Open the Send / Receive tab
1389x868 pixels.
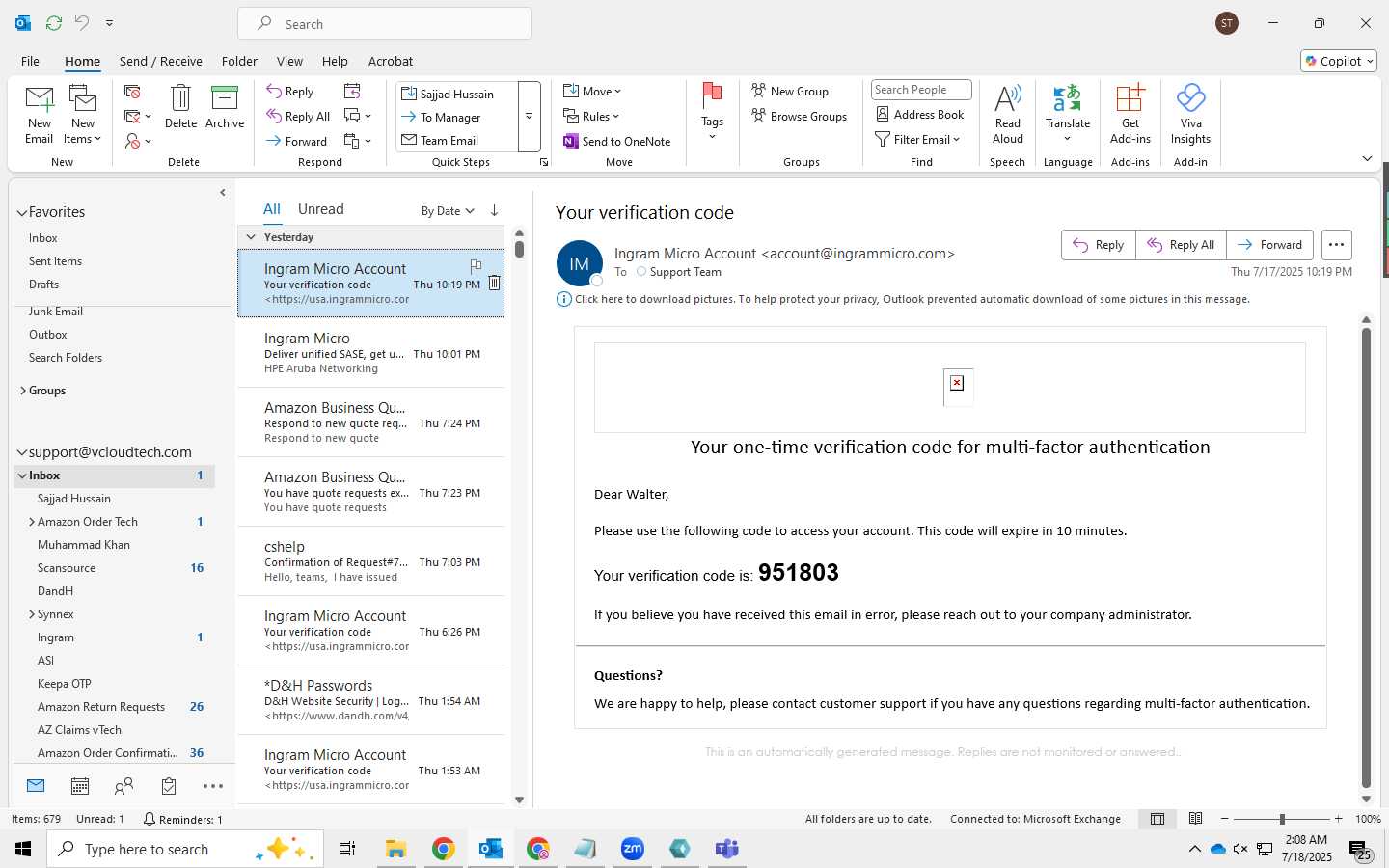pos(161,61)
